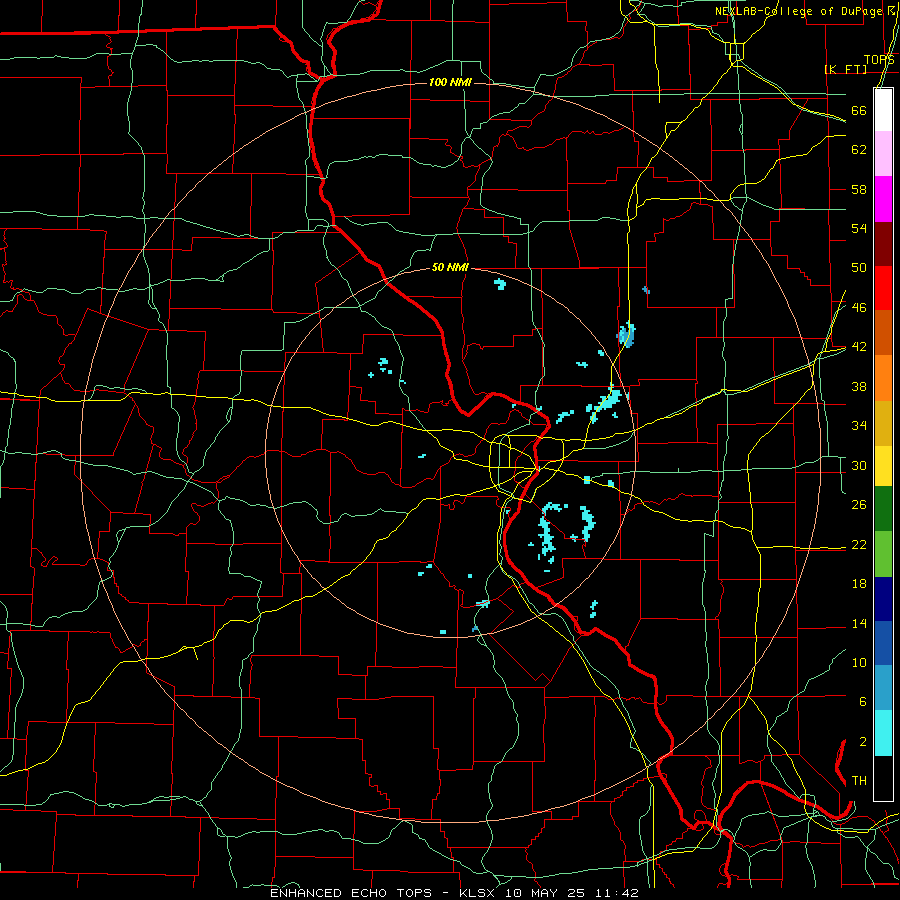Pick the gold legend color block

[883, 423]
